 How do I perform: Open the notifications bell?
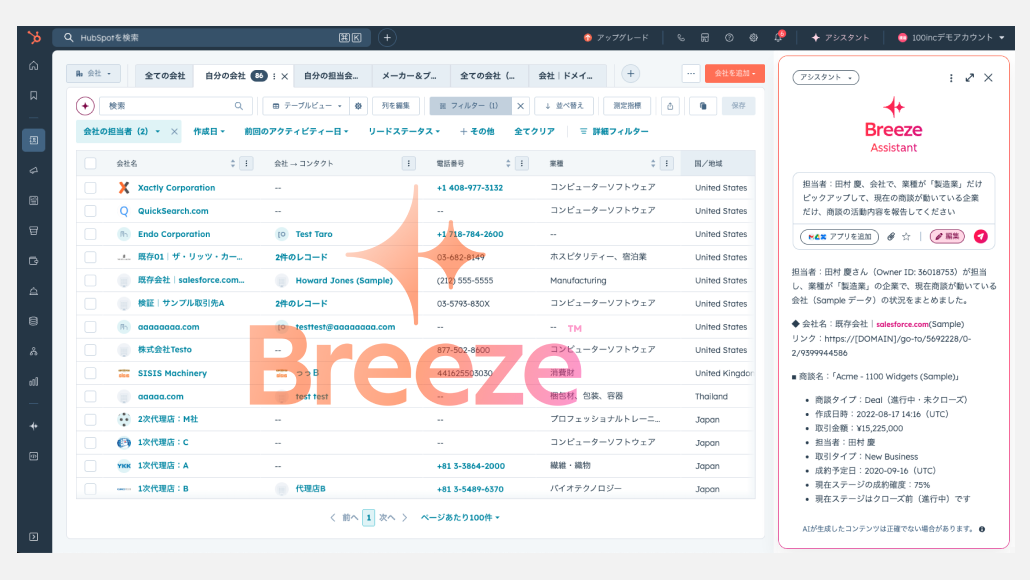pyautogui.click(x=778, y=38)
